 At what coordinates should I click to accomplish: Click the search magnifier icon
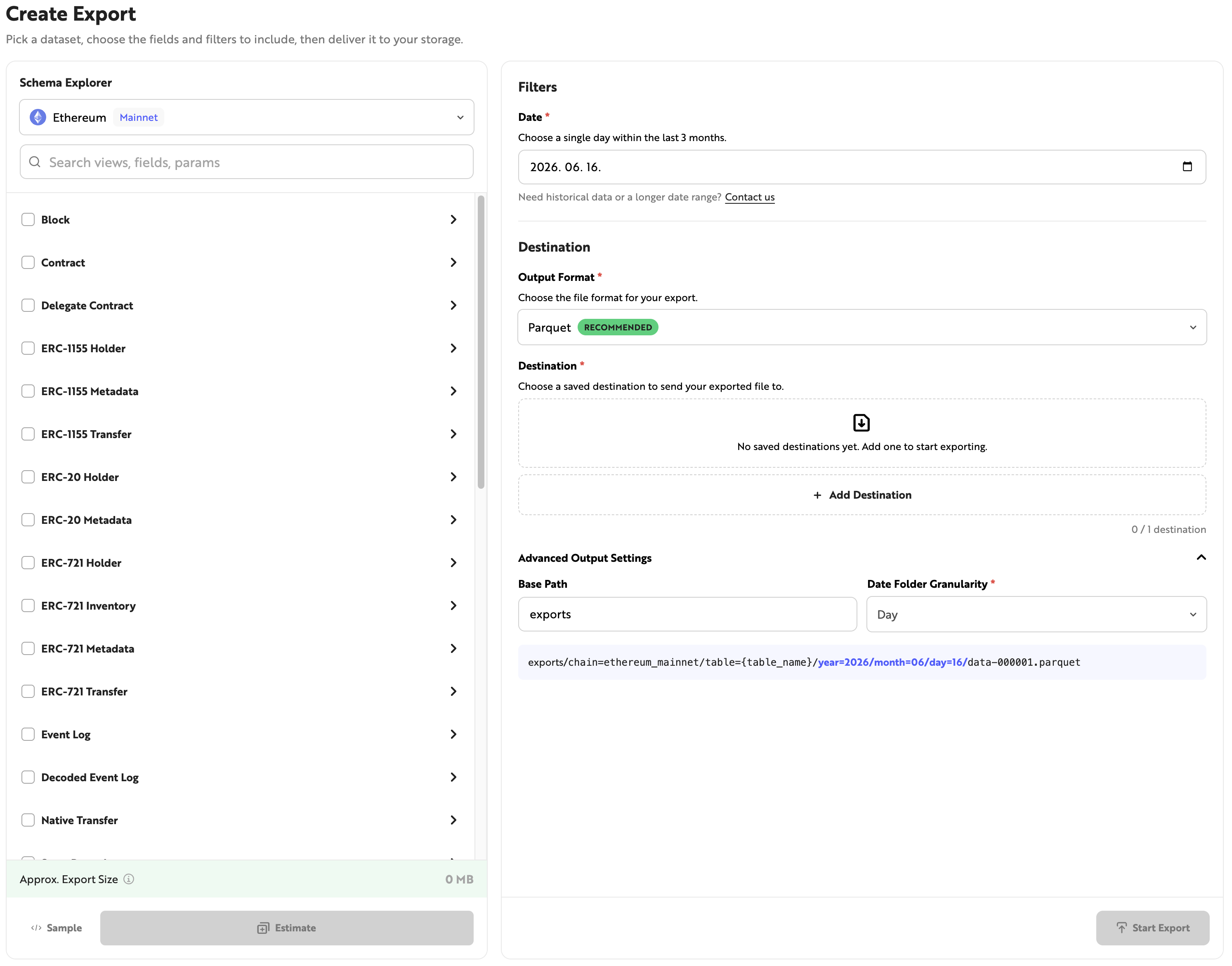coord(35,162)
